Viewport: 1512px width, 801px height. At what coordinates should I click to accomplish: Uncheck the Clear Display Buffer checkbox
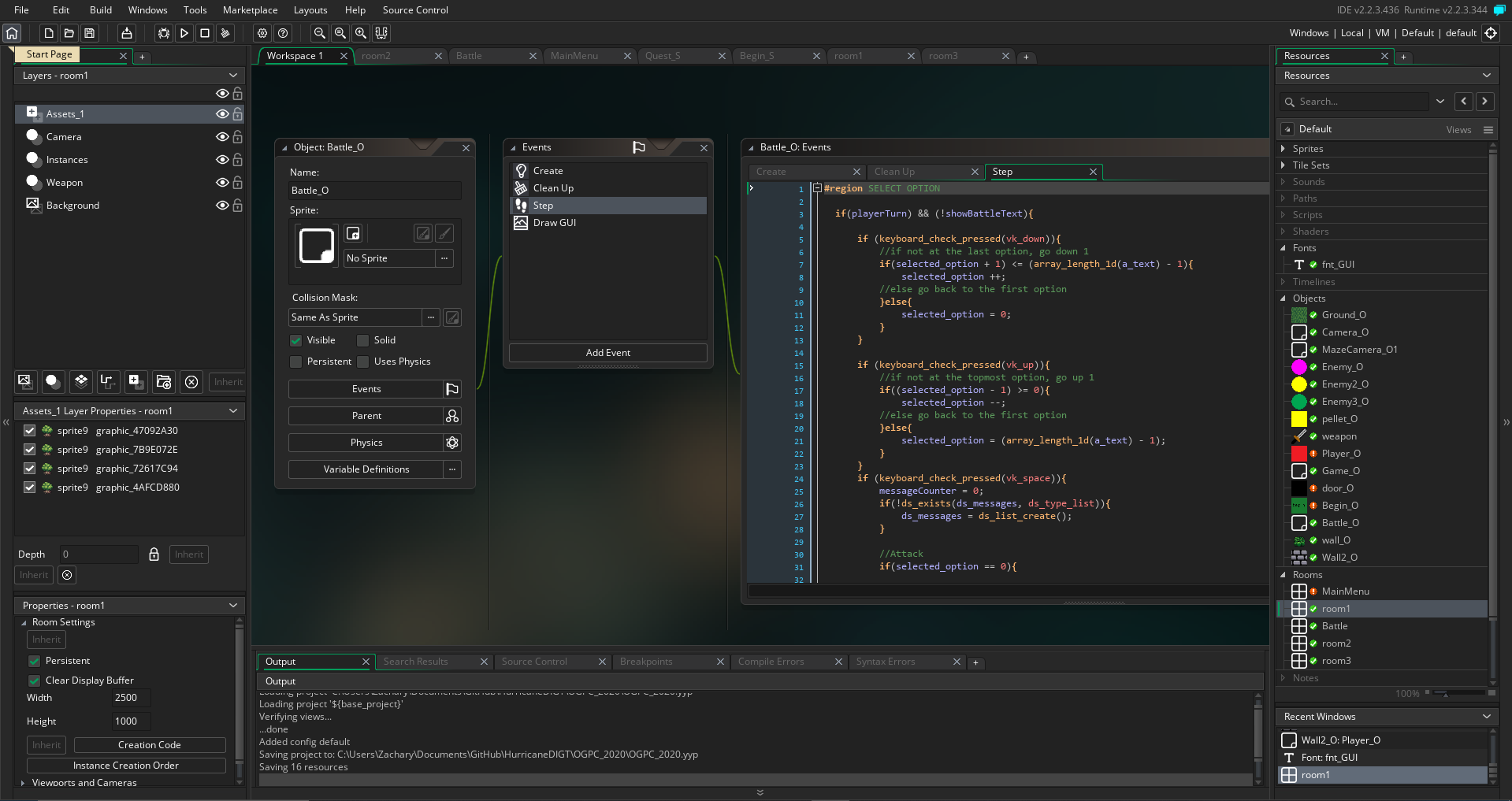coord(35,680)
